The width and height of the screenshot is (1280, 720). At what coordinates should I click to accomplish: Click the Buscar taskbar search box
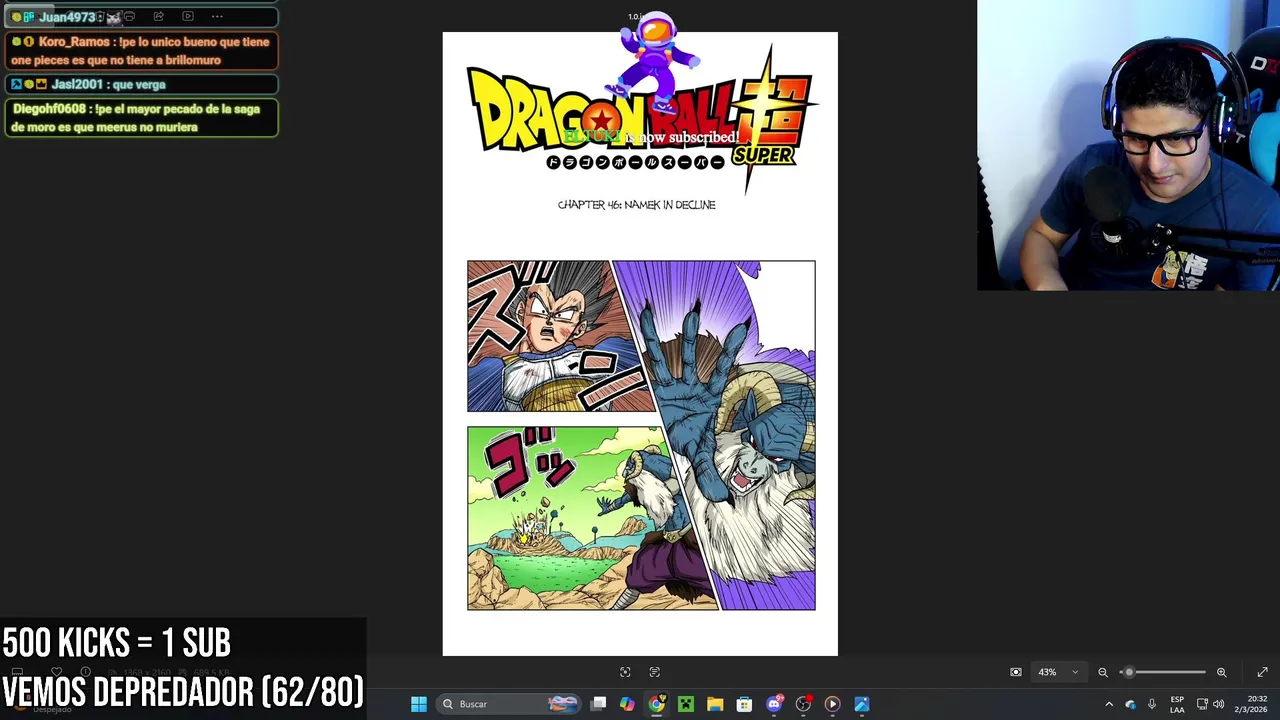click(x=509, y=704)
